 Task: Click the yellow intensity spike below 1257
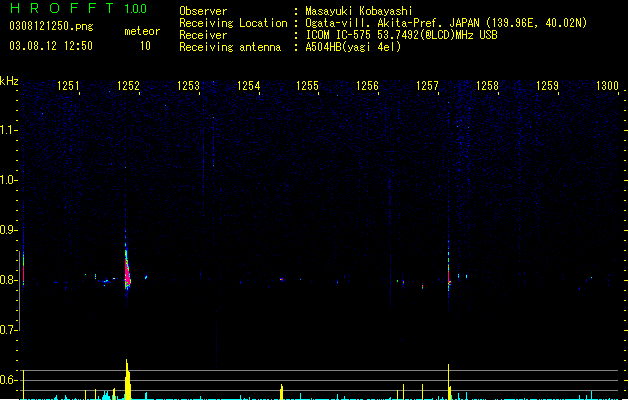tap(449, 382)
